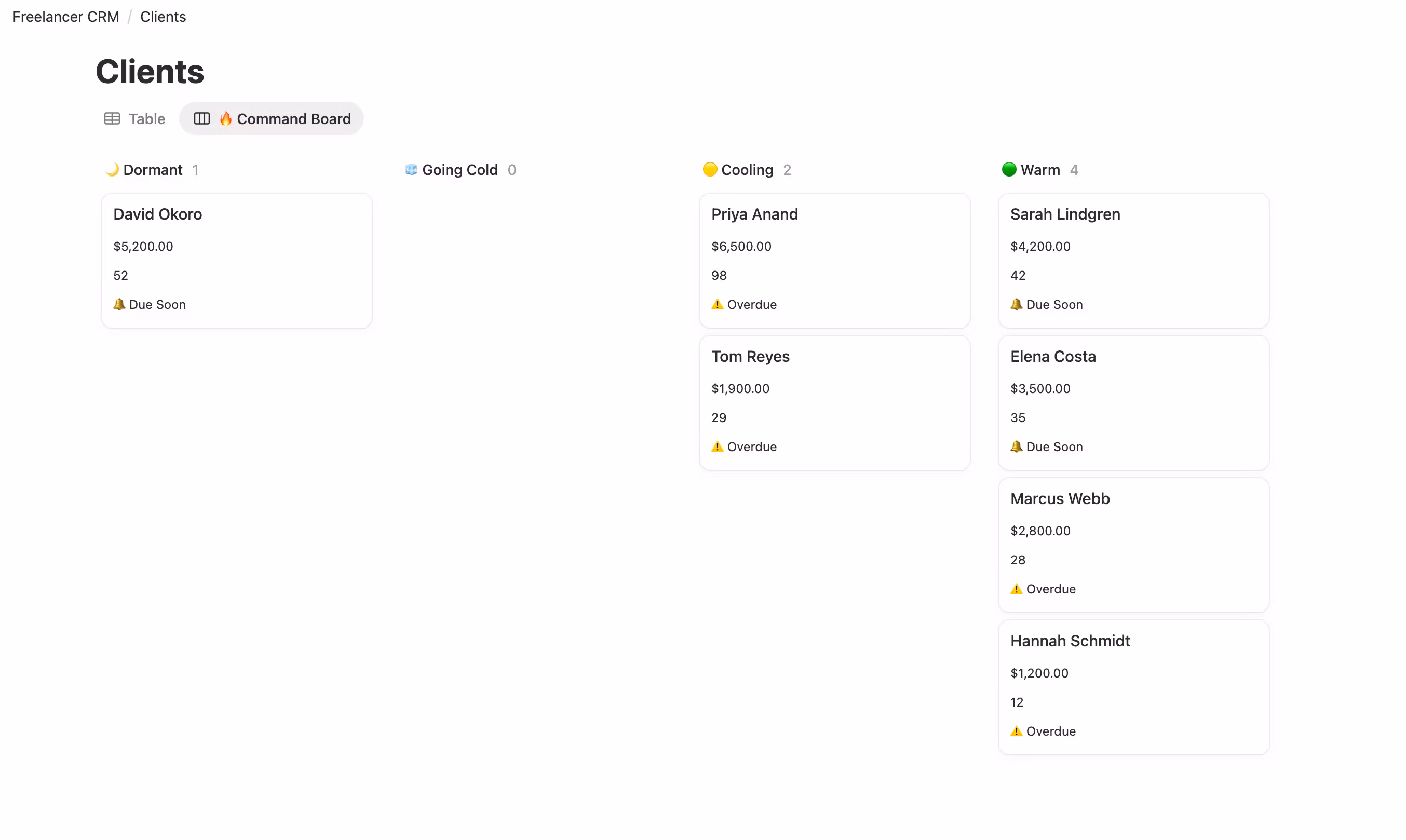
Task: Click the warning icon on Marcus Webb's card
Action: point(1016,589)
